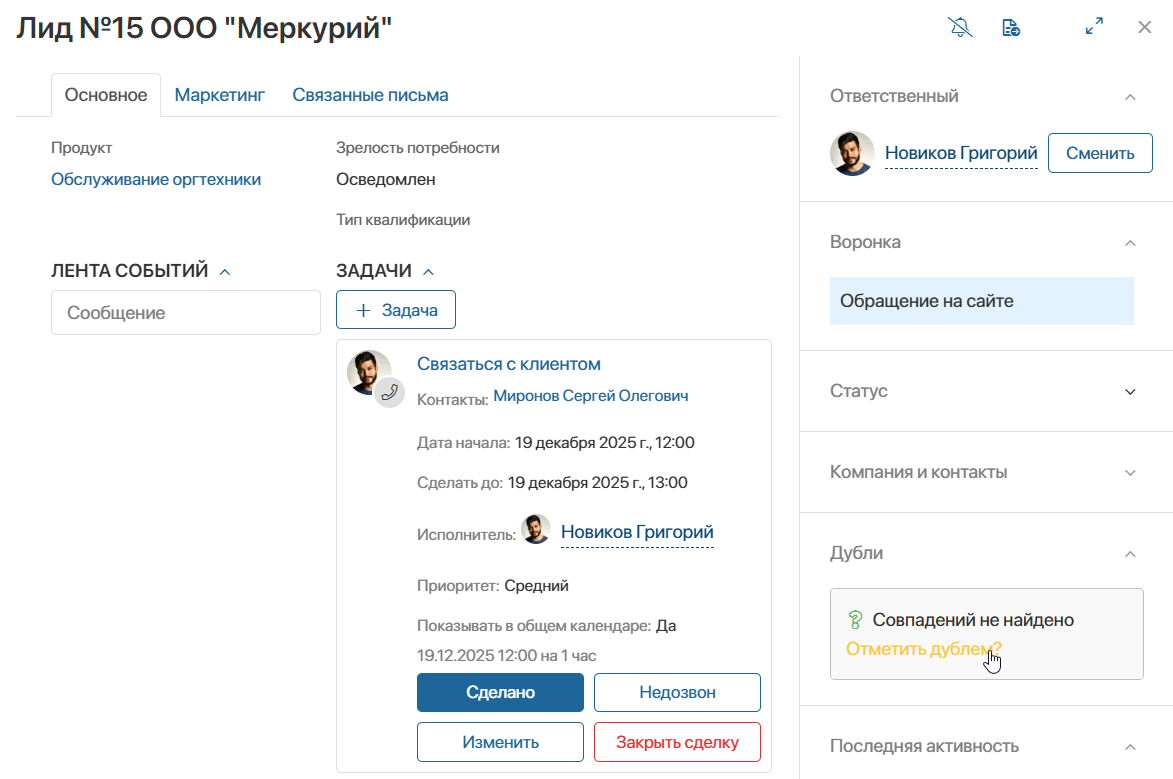The width and height of the screenshot is (1173, 779).
Task: Open Новиков Григорий link in Исполнитель row
Action: pos(637,532)
